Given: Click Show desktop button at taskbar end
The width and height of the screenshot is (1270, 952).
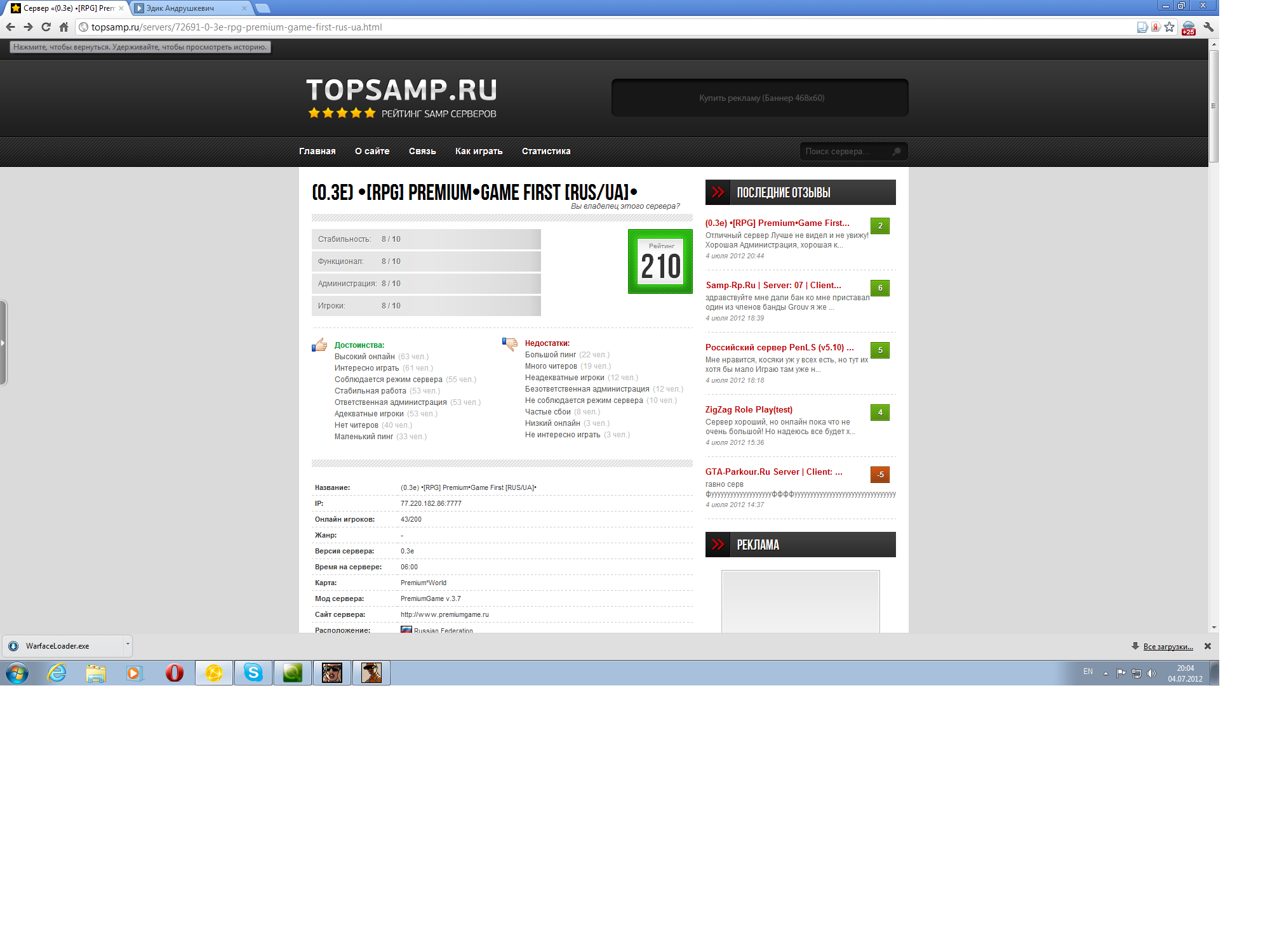Looking at the screenshot, I should click(x=1215, y=673).
